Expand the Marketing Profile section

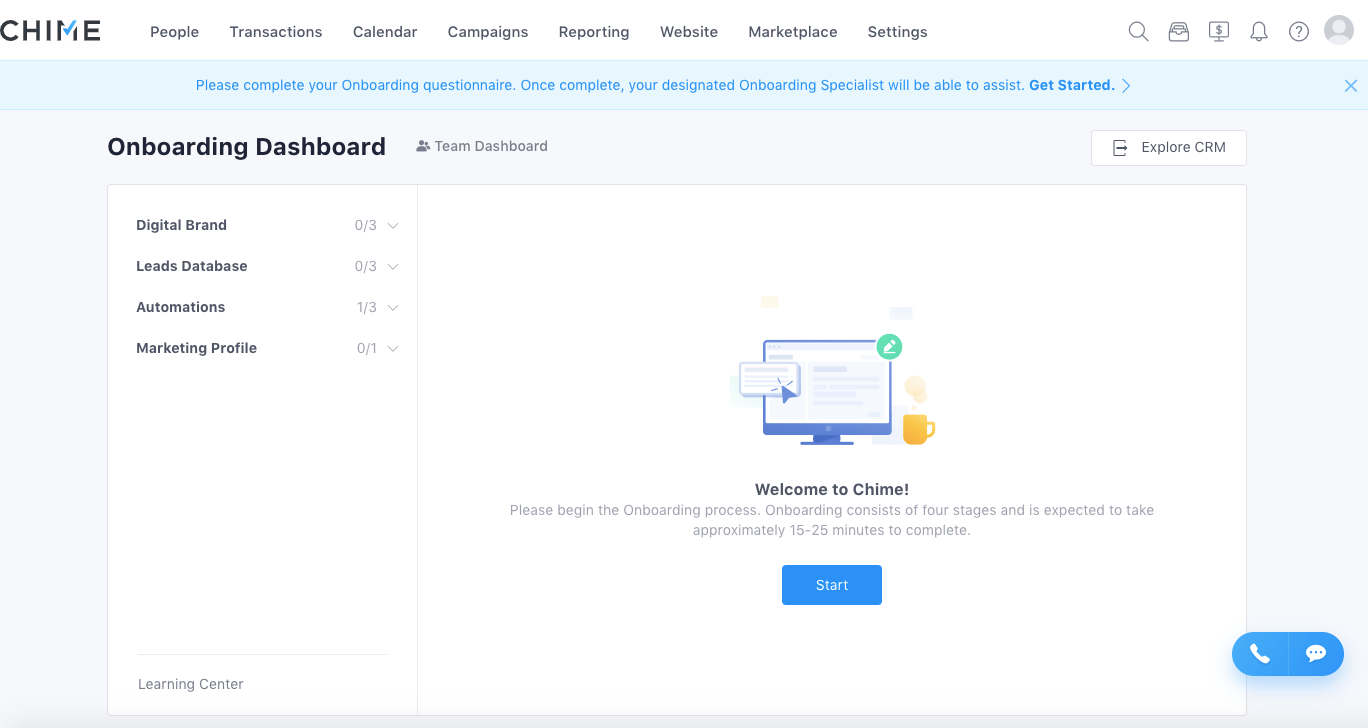(393, 349)
